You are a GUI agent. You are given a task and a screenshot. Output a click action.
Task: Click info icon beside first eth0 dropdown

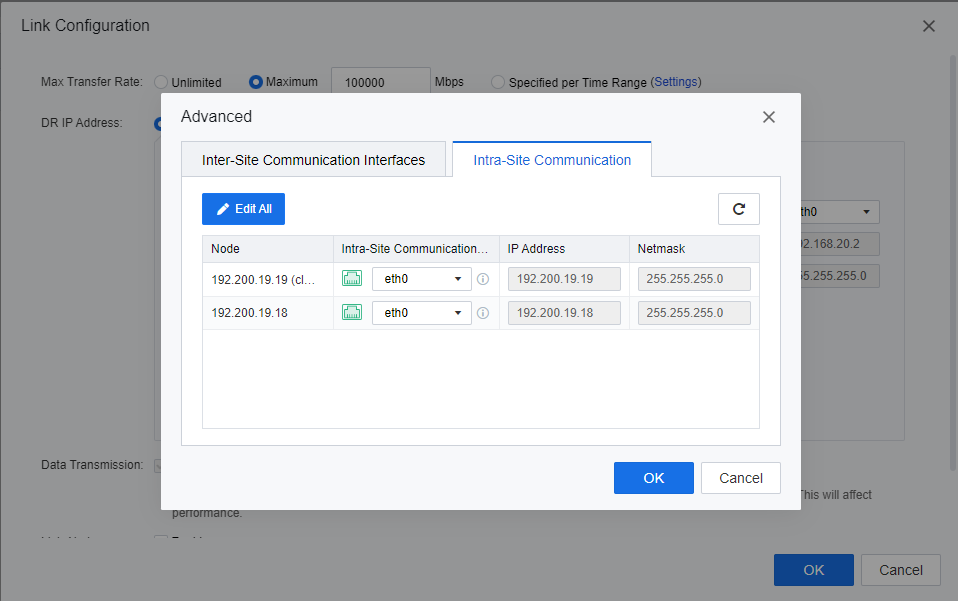[x=483, y=280]
